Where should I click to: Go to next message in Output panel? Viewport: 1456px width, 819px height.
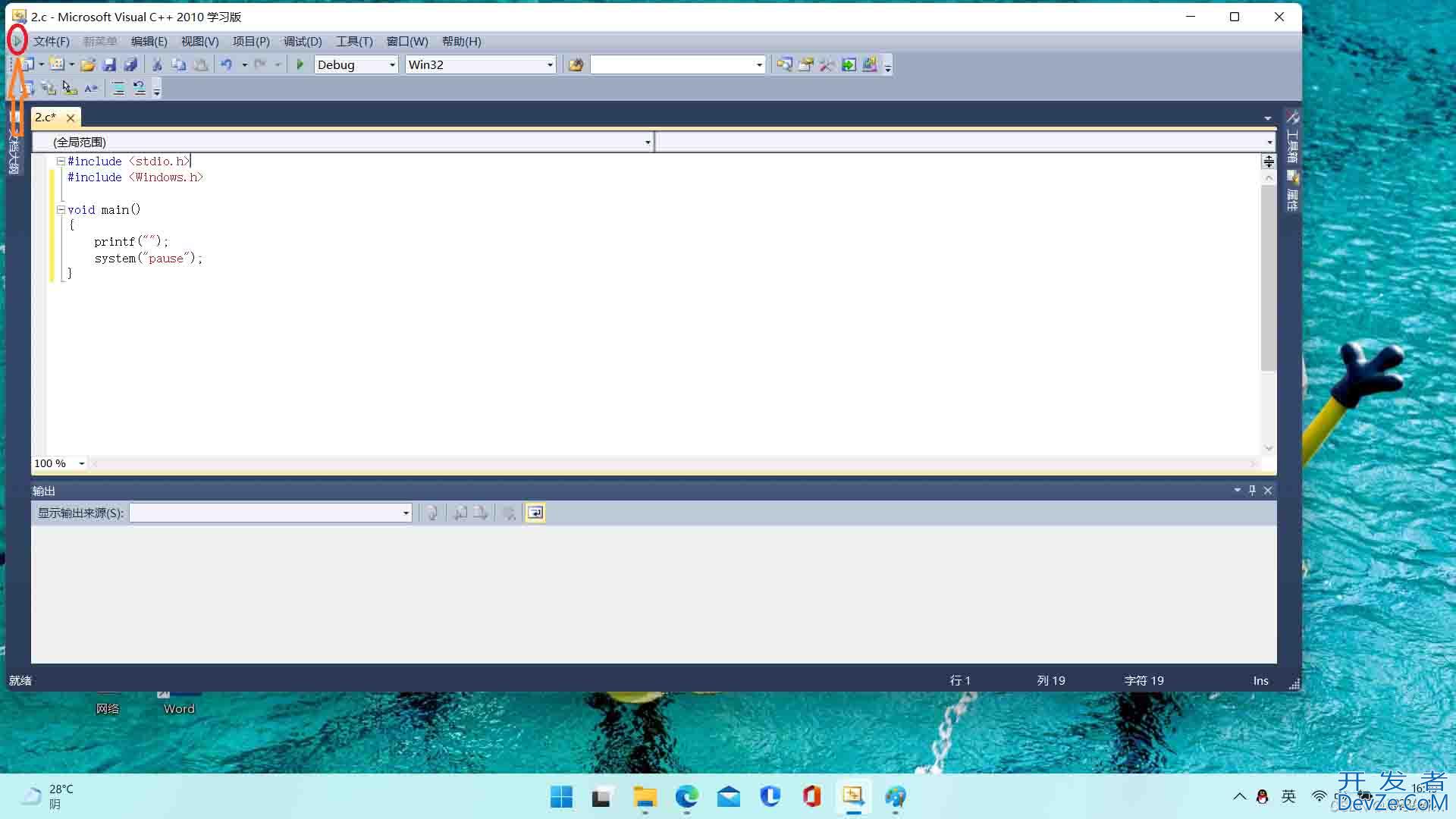pyautogui.click(x=481, y=513)
